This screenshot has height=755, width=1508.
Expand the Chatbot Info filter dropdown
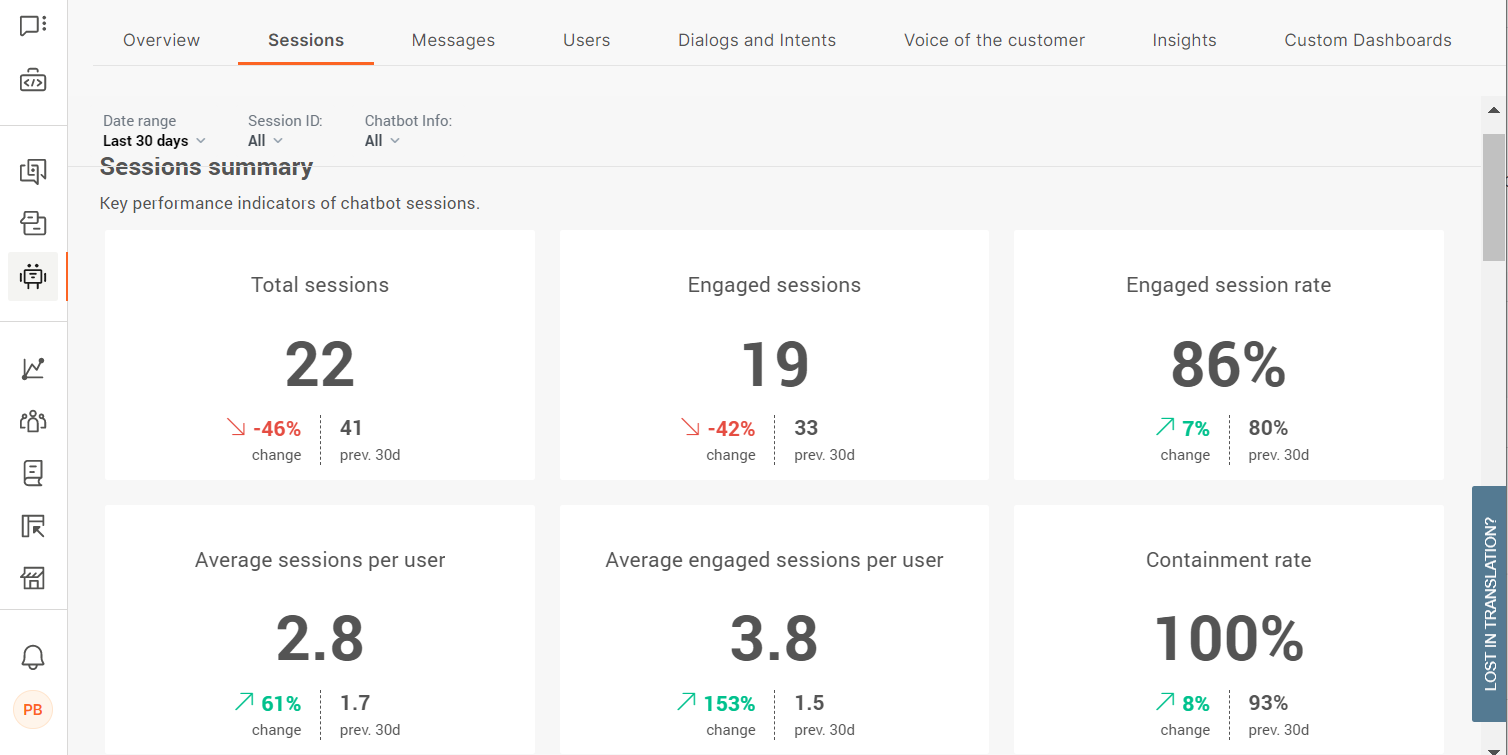pyautogui.click(x=382, y=141)
